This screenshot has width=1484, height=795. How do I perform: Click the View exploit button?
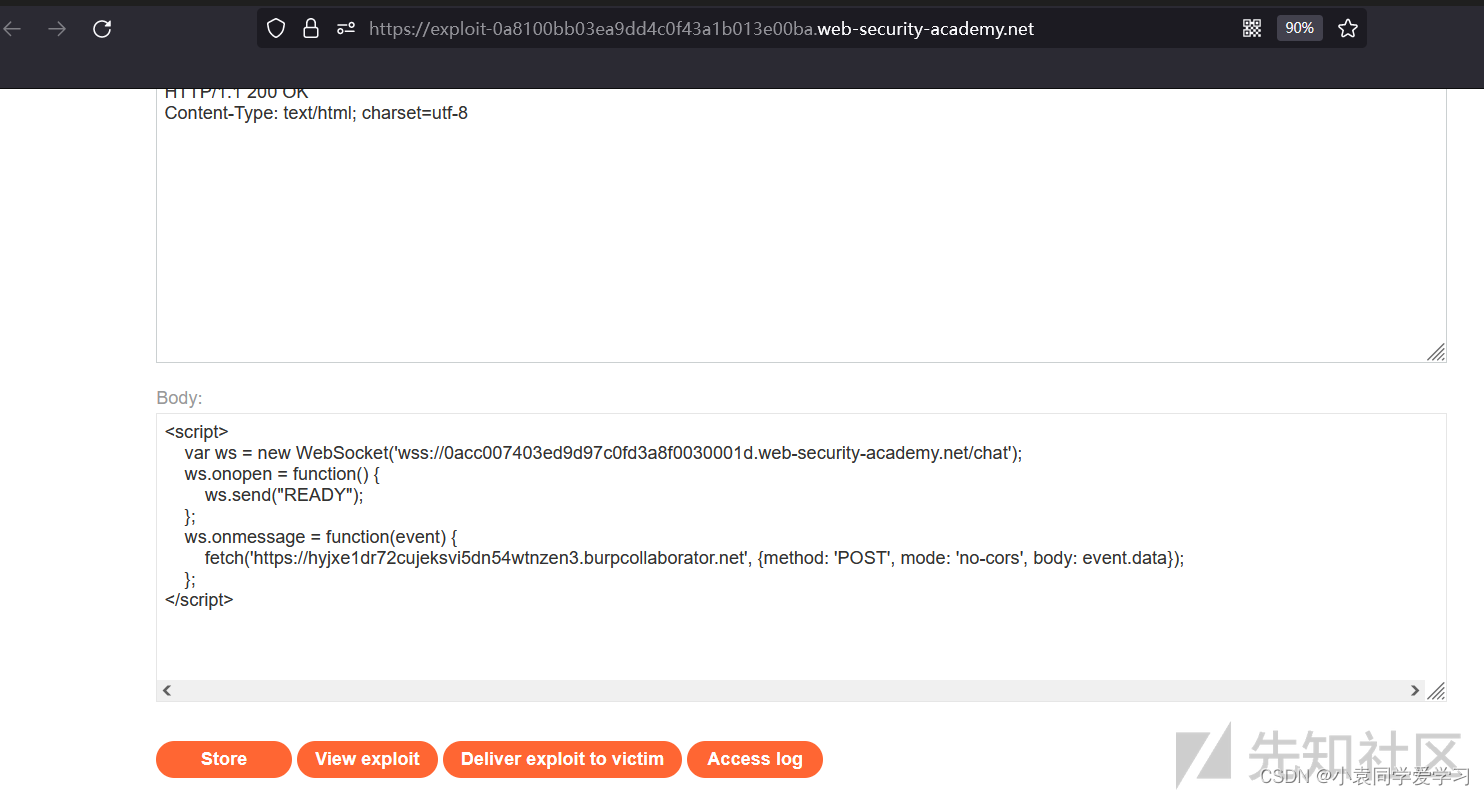(367, 759)
